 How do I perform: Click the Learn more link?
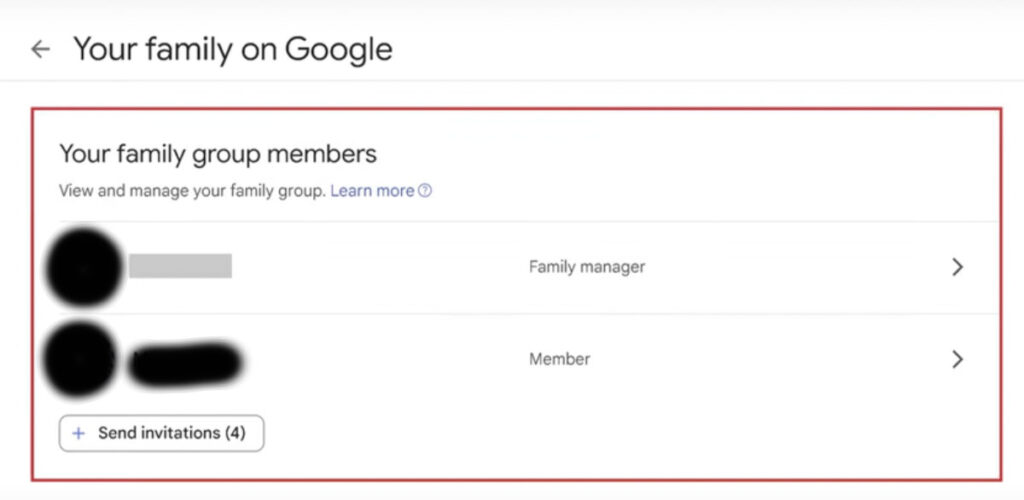click(x=372, y=191)
